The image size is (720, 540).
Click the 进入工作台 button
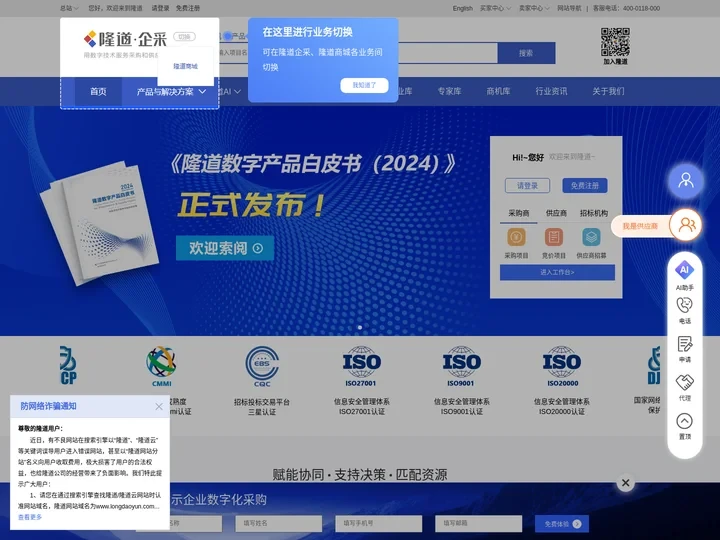pyautogui.click(x=557, y=272)
